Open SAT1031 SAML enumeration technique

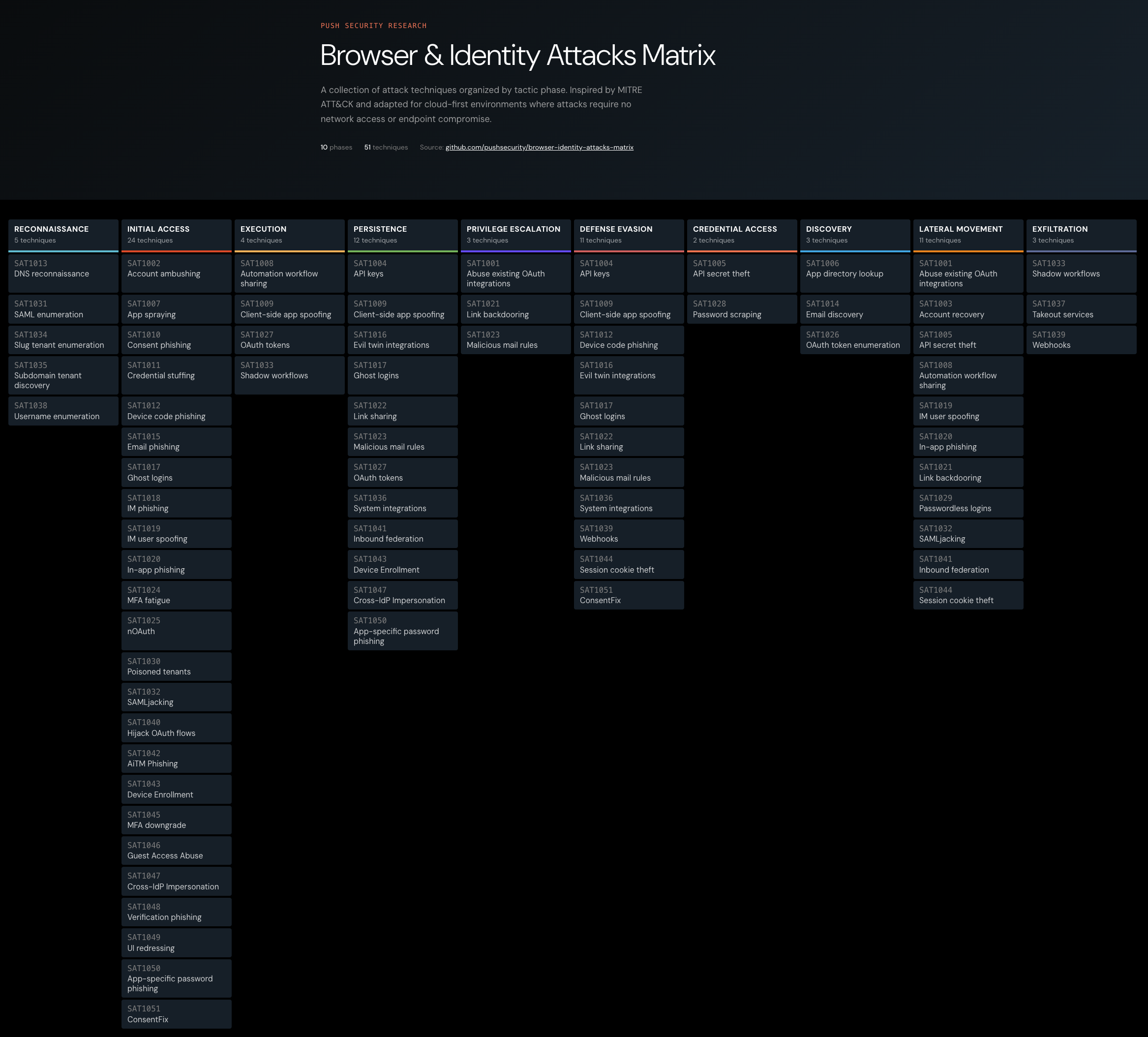(63, 309)
